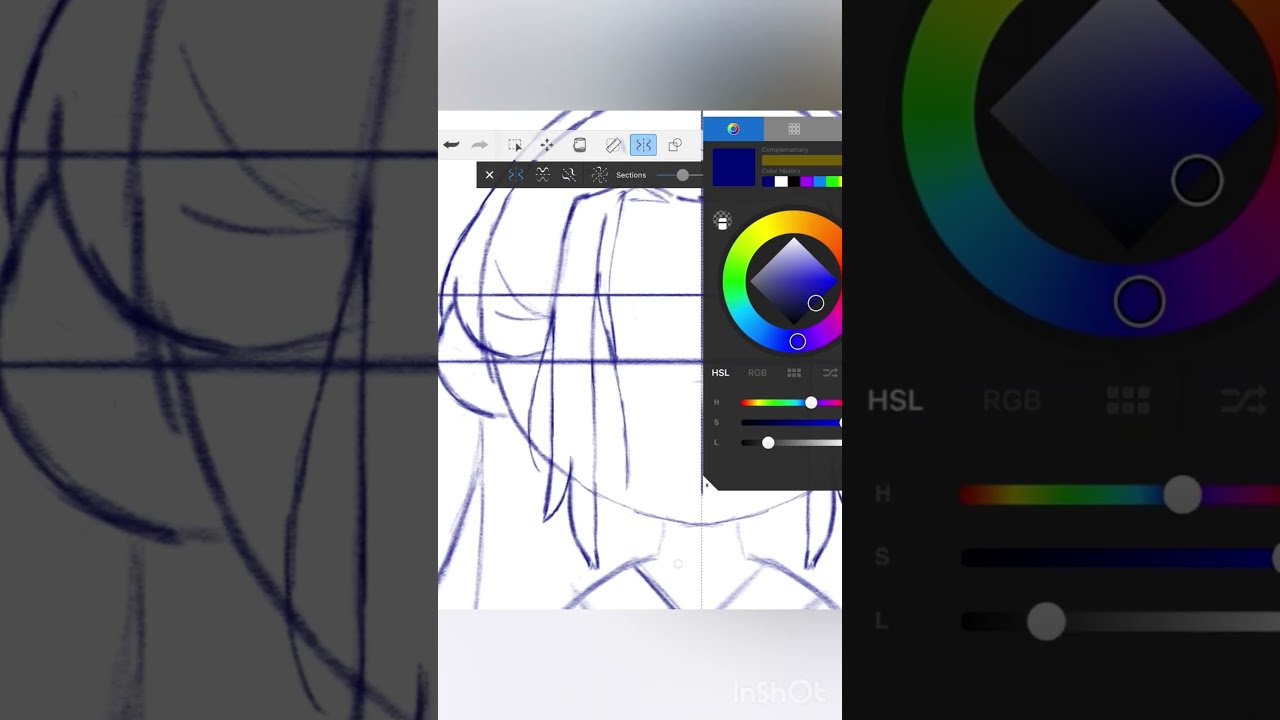Pick the olive Complementary color bar
Viewport: 1280px width, 720px height.
(x=802, y=160)
